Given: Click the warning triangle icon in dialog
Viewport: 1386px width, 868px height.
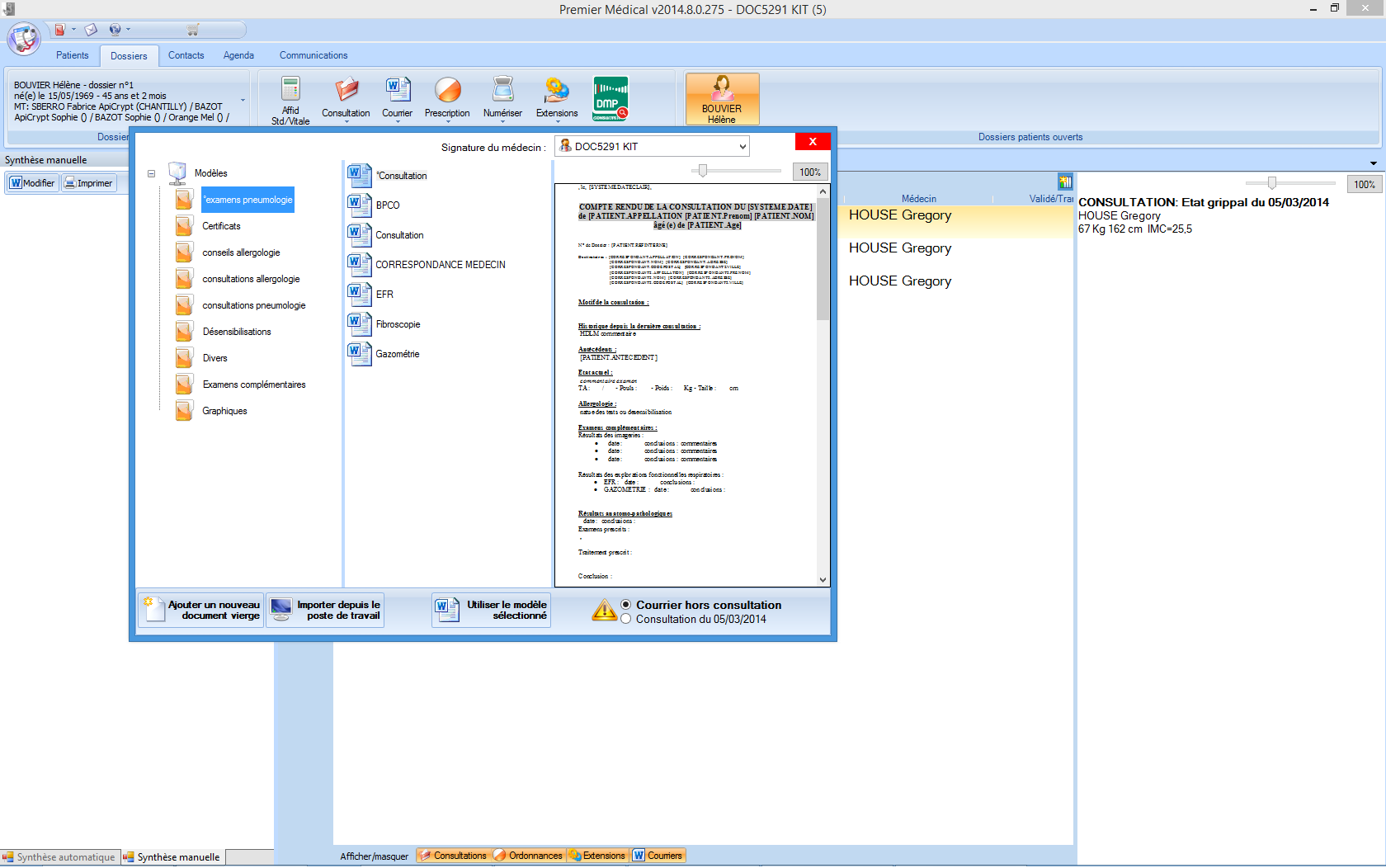Looking at the screenshot, I should pos(605,610).
